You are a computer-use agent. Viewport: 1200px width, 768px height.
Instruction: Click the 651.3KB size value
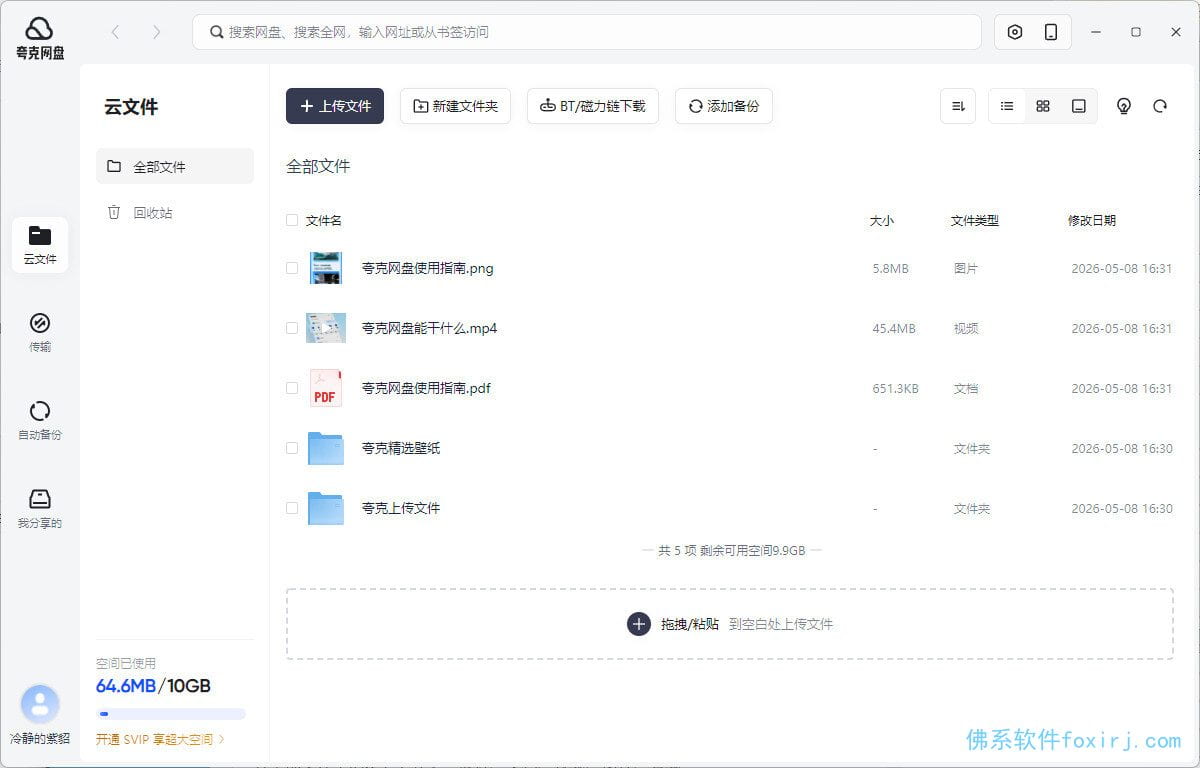point(896,388)
